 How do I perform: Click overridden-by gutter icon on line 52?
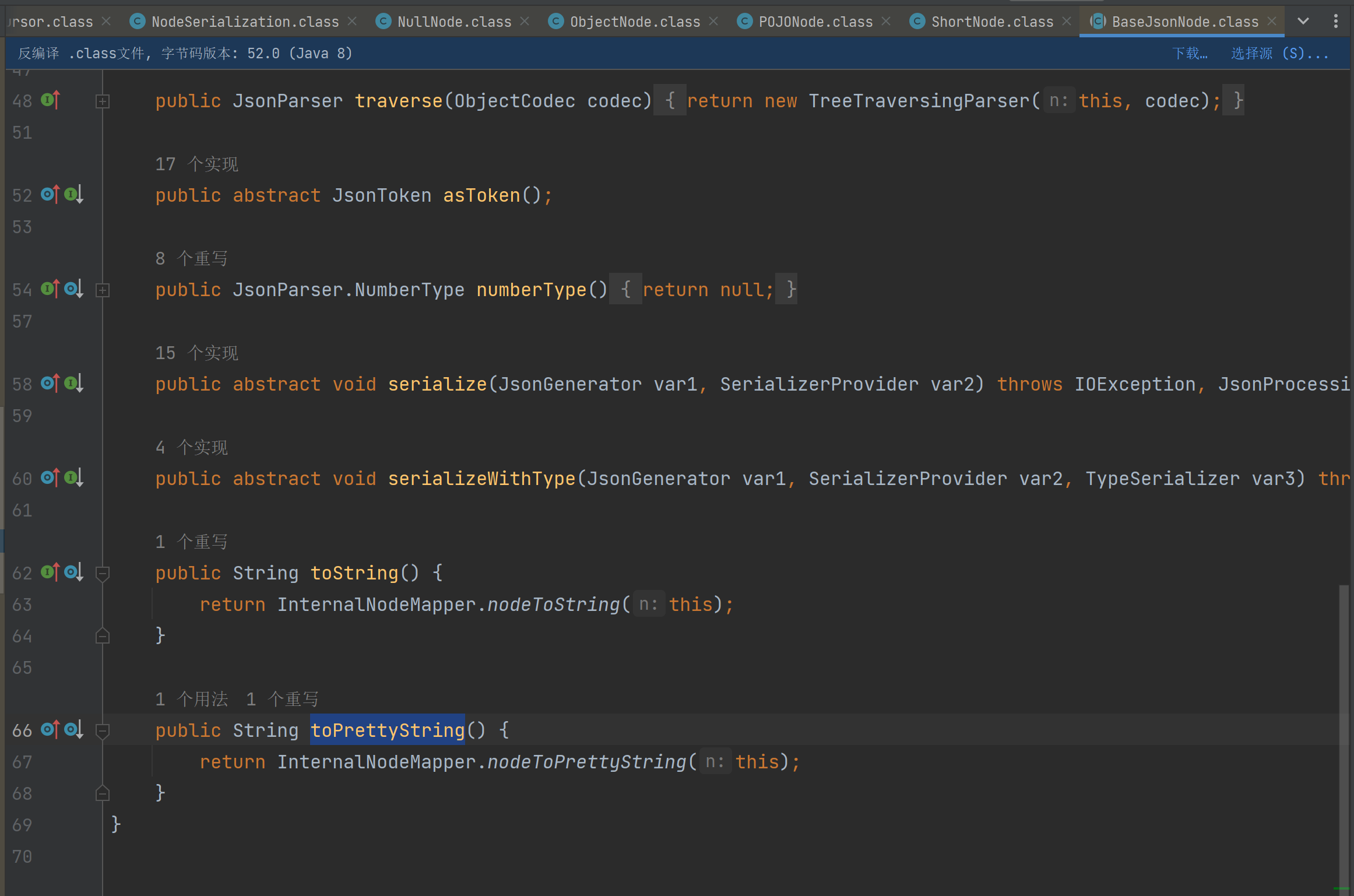(74, 195)
